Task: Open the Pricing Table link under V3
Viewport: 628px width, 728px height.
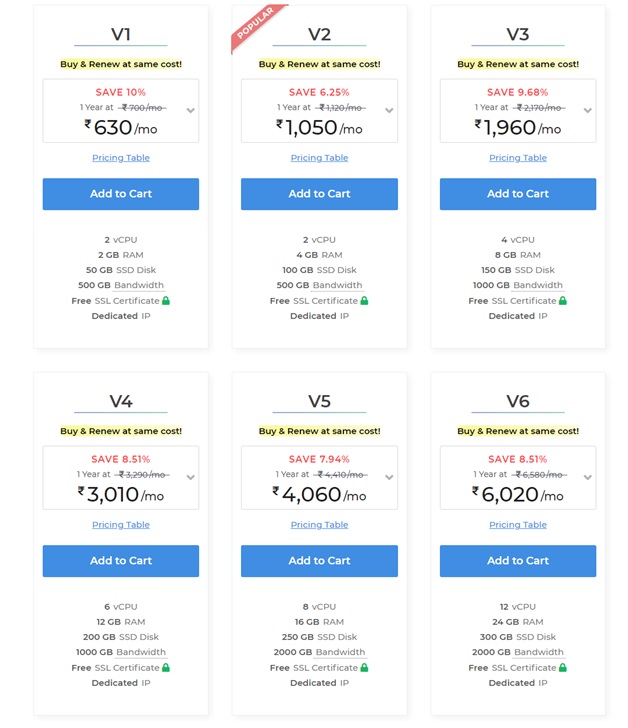Action: [x=518, y=158]
